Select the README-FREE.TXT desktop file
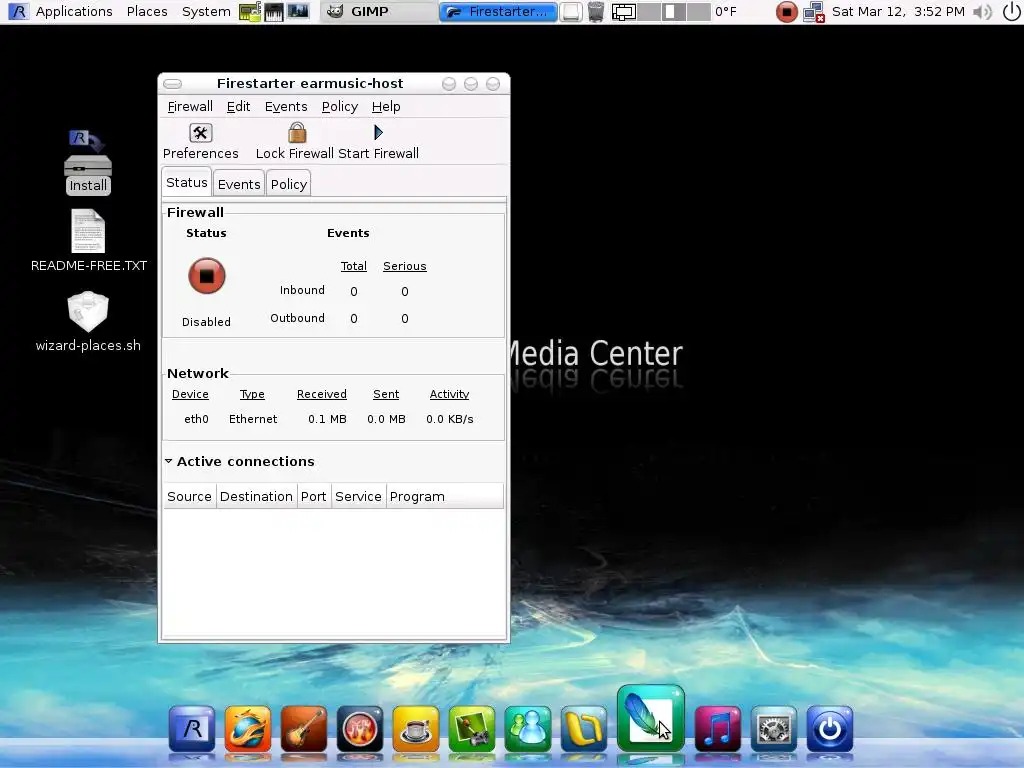This screenshot has width=1024, height=768. tap(88, 240)
